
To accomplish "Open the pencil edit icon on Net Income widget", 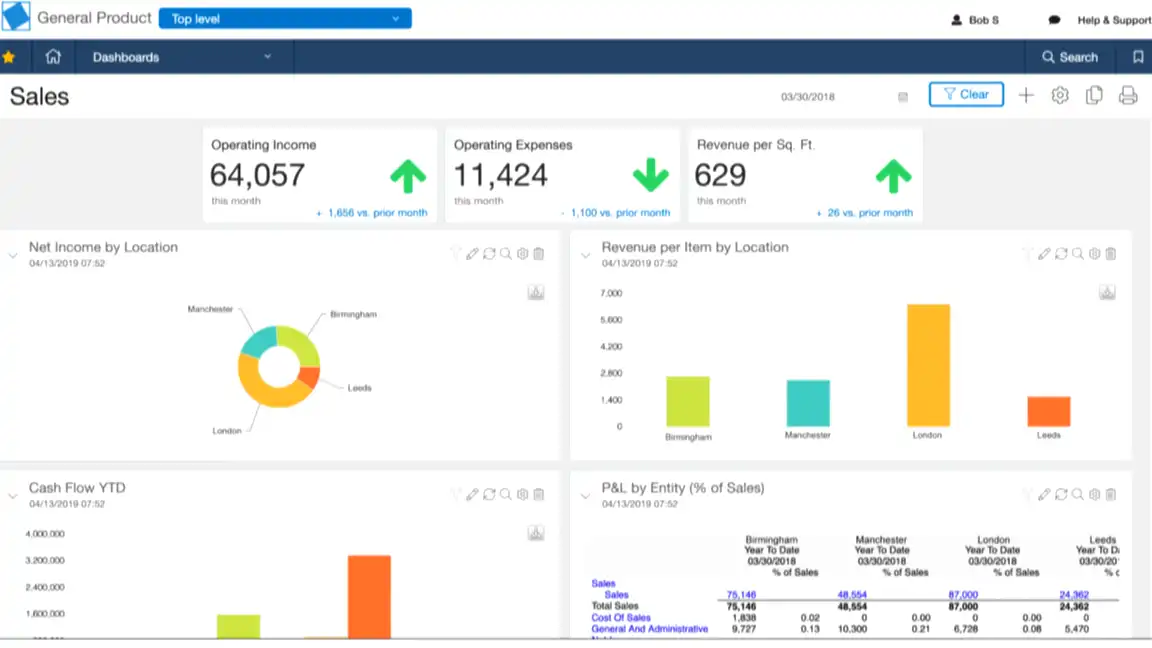I will click(472, 253).
